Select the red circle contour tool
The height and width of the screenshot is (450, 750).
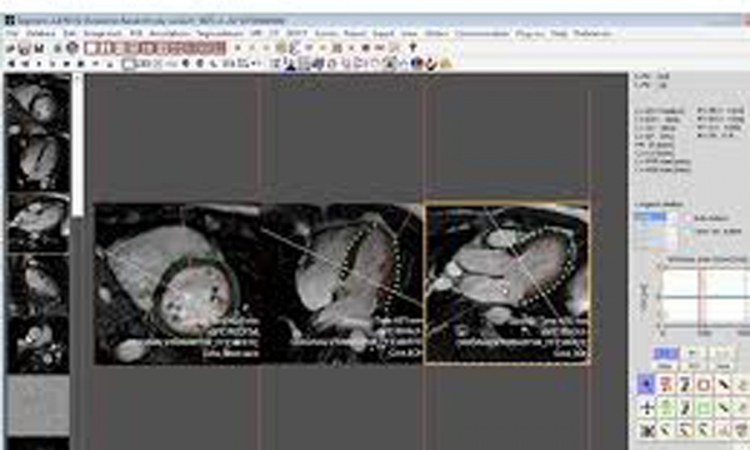(x=704, y=384)
